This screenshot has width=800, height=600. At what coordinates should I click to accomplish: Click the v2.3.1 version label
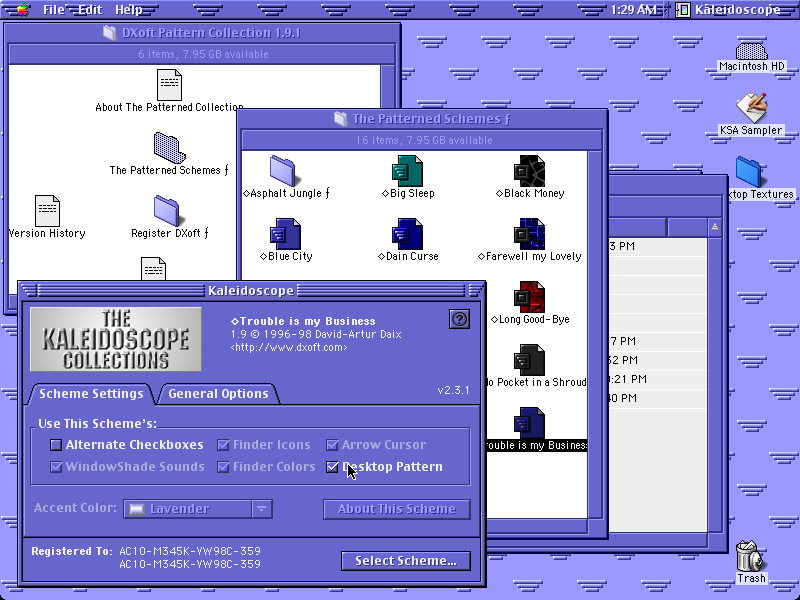tap(453, 390)
